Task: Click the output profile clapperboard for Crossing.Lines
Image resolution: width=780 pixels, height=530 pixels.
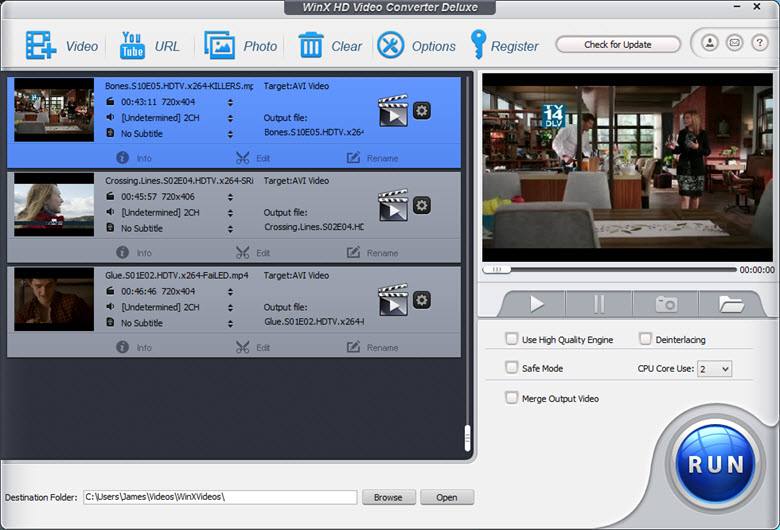Action: (393, 205)
